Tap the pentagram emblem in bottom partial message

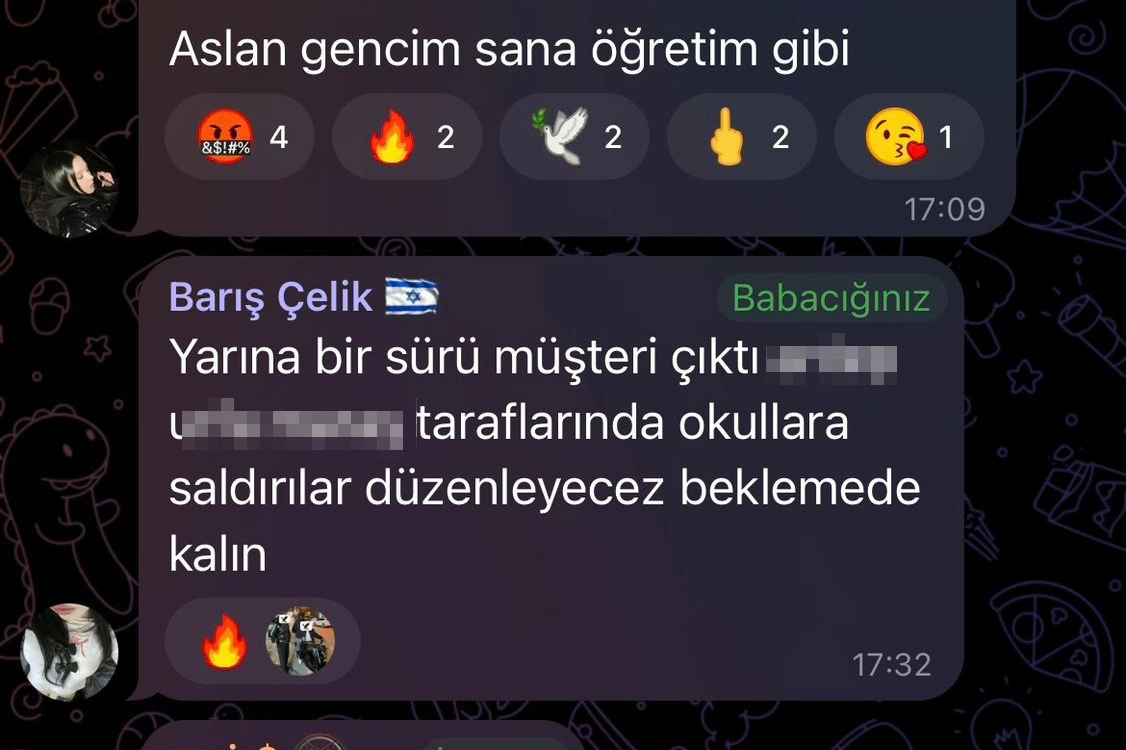[320, 742]
